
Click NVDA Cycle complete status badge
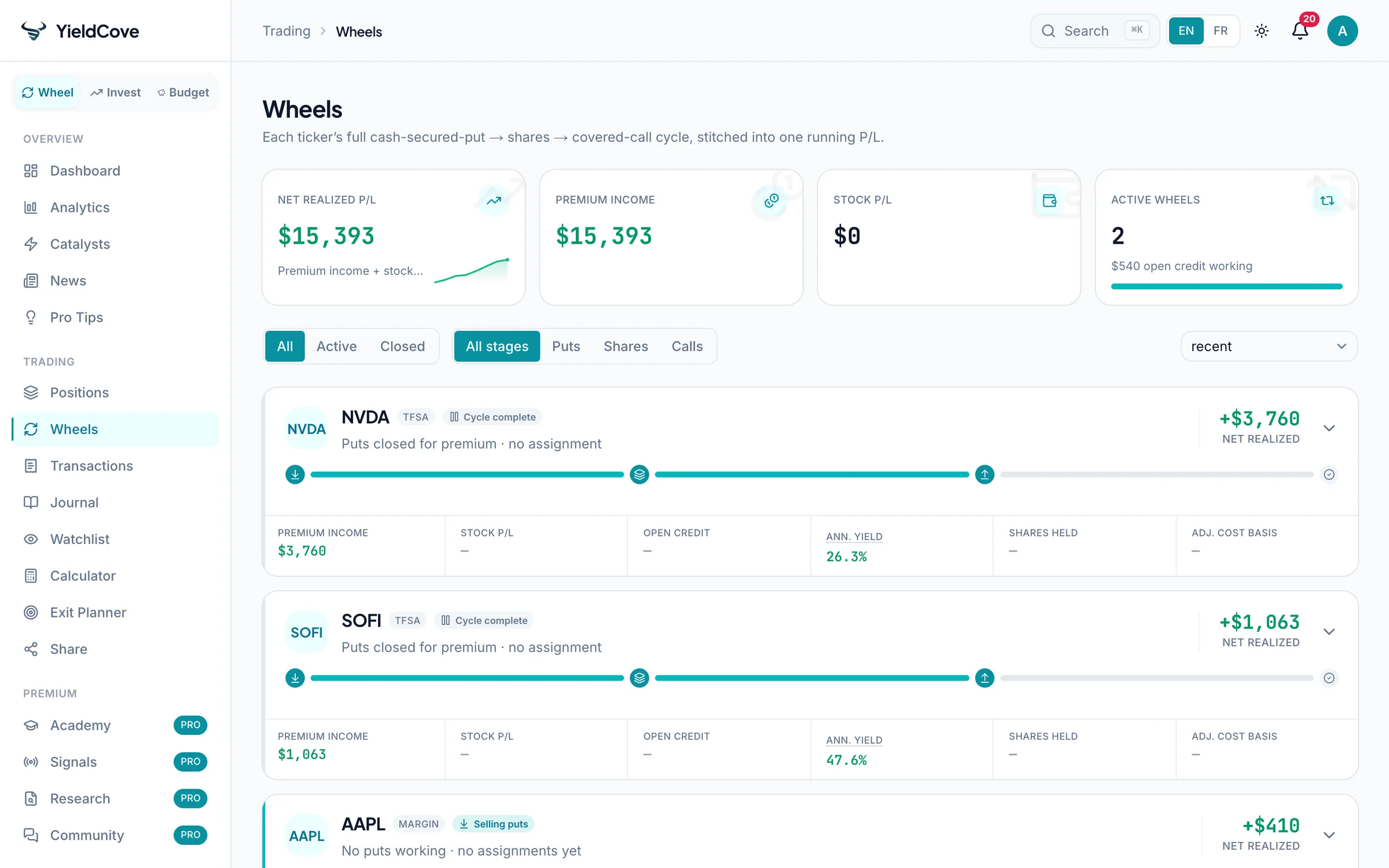point(493,417)
